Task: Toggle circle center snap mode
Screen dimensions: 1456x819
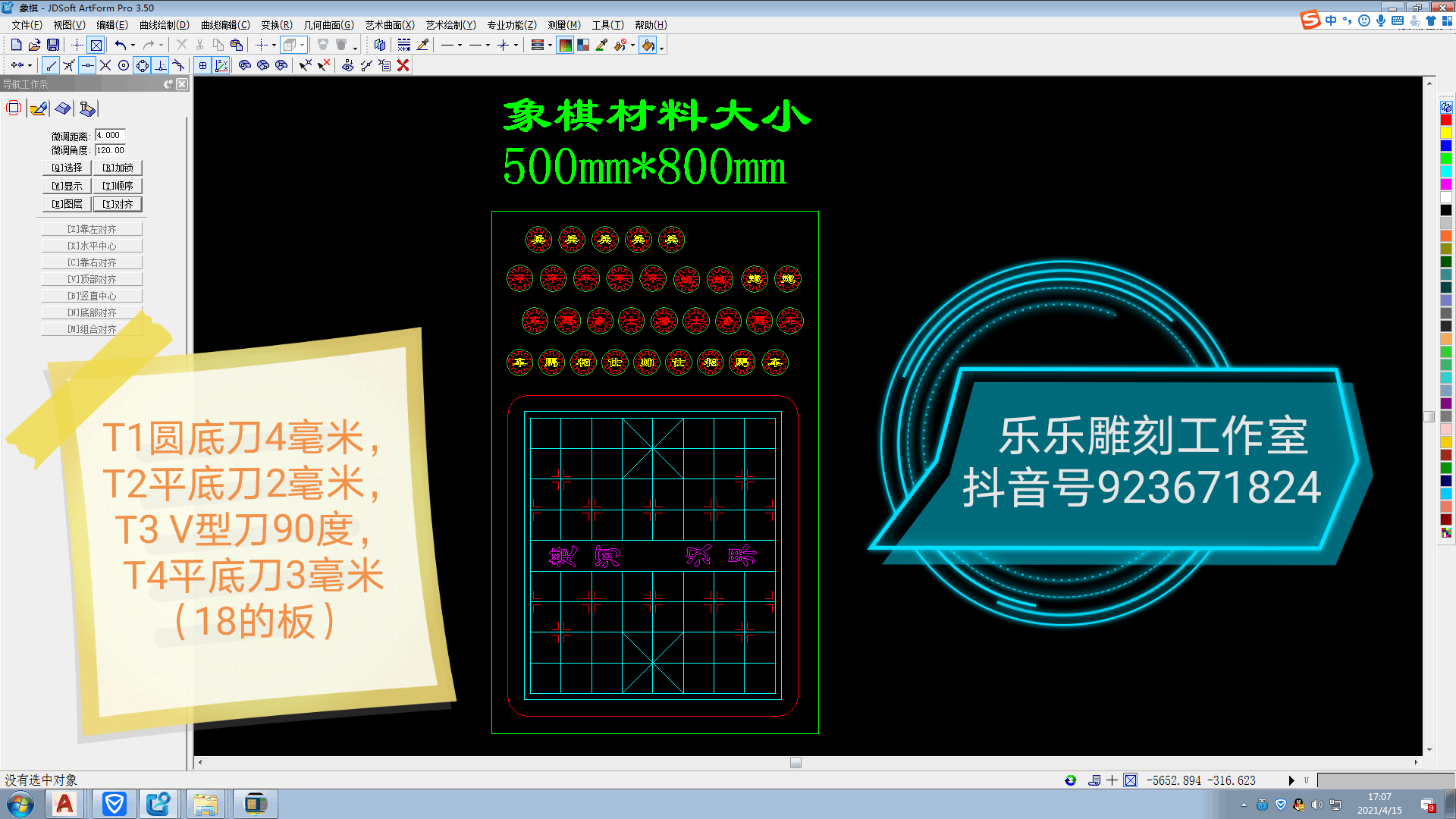Action: pos(124,65)
